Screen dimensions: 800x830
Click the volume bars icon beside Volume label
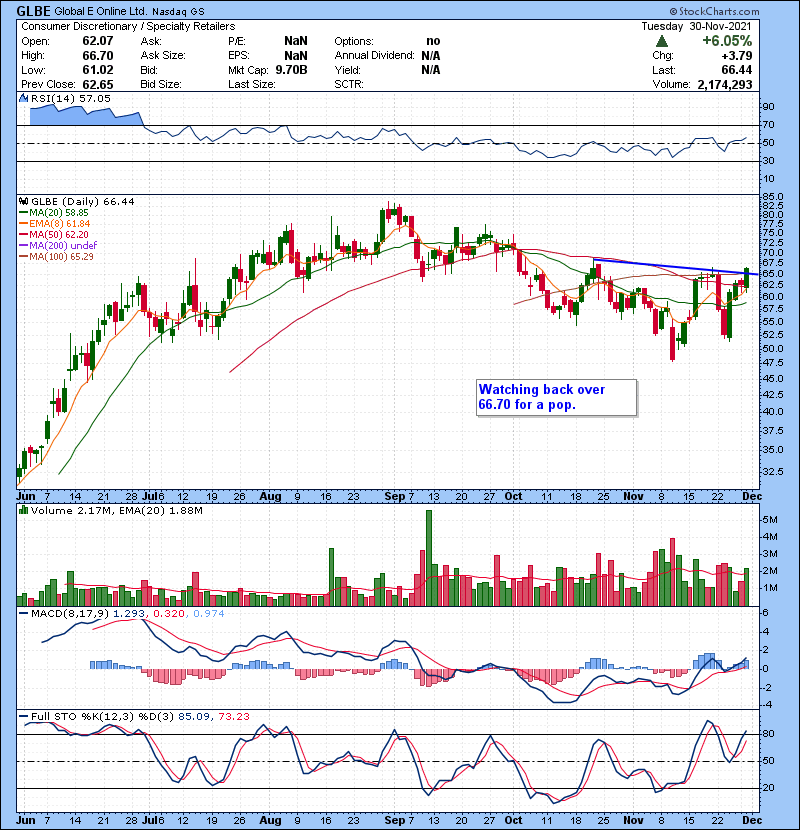[x=23, y=510]
